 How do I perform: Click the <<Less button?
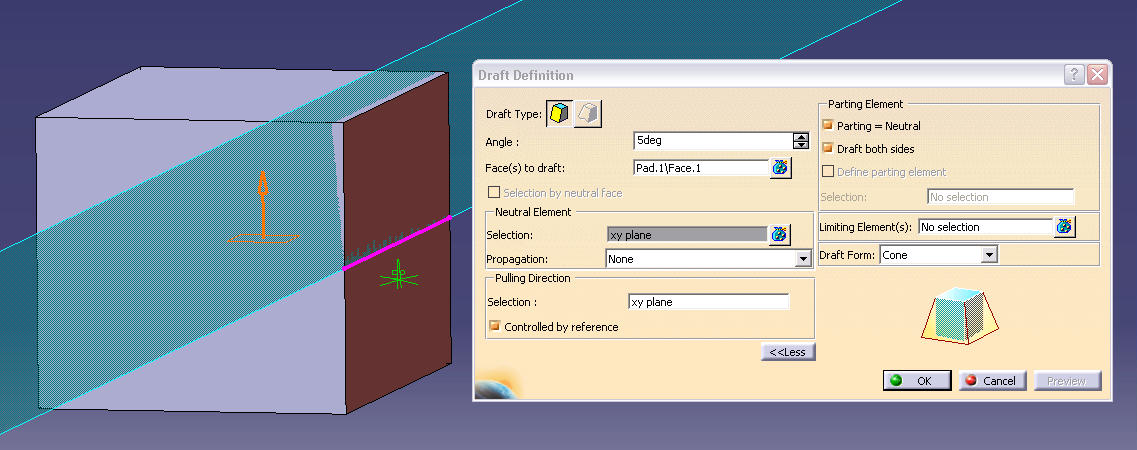[x=788, y=351]
